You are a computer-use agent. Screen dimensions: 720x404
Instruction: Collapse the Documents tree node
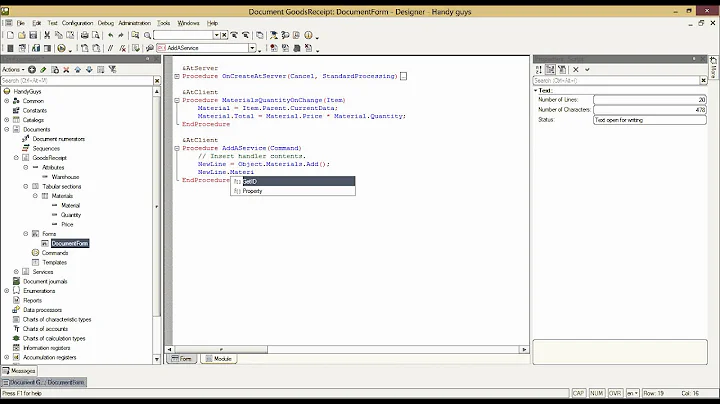[x=7, y=129]
